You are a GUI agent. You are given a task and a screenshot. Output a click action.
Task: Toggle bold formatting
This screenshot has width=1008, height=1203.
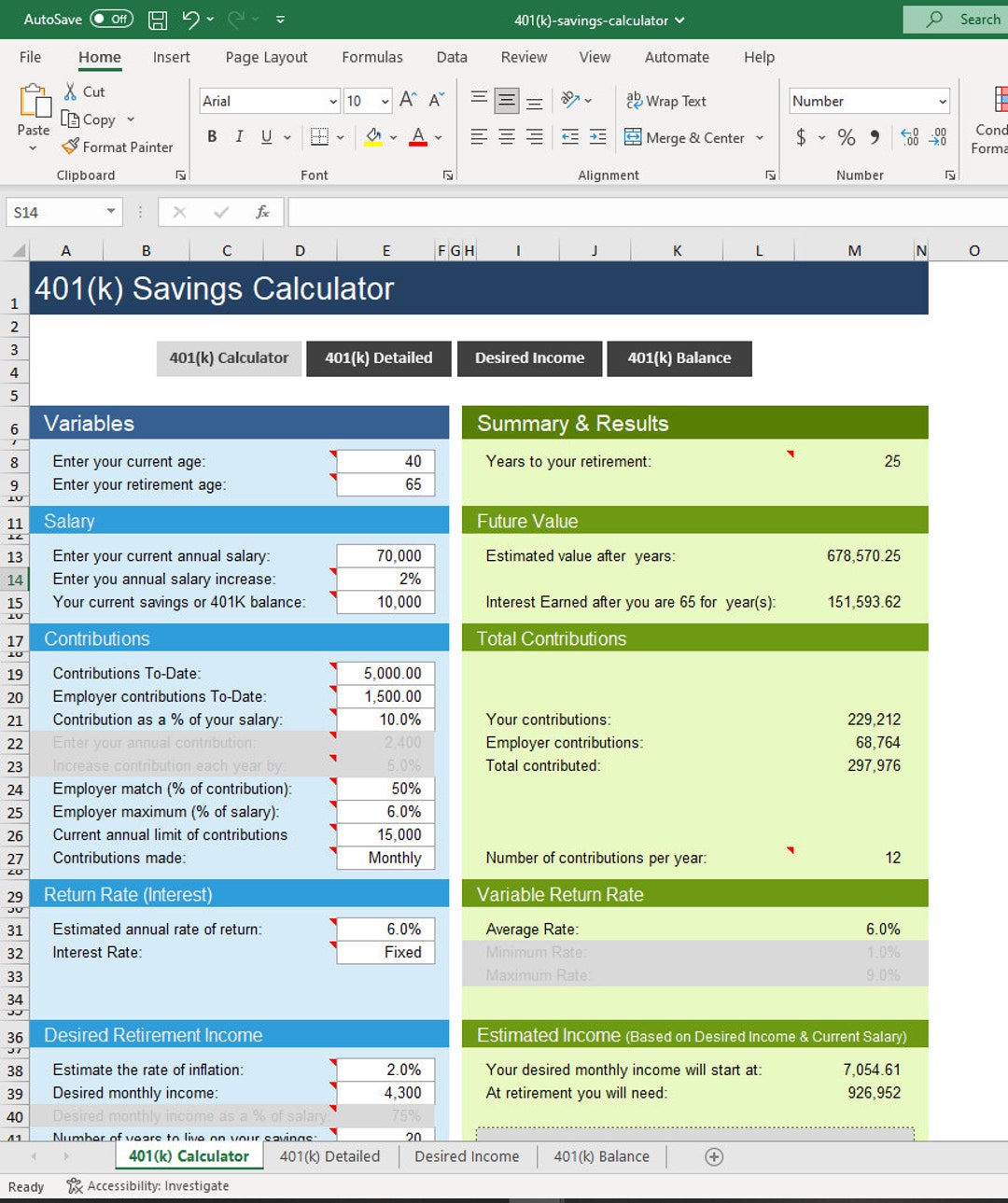pos(212,137)
